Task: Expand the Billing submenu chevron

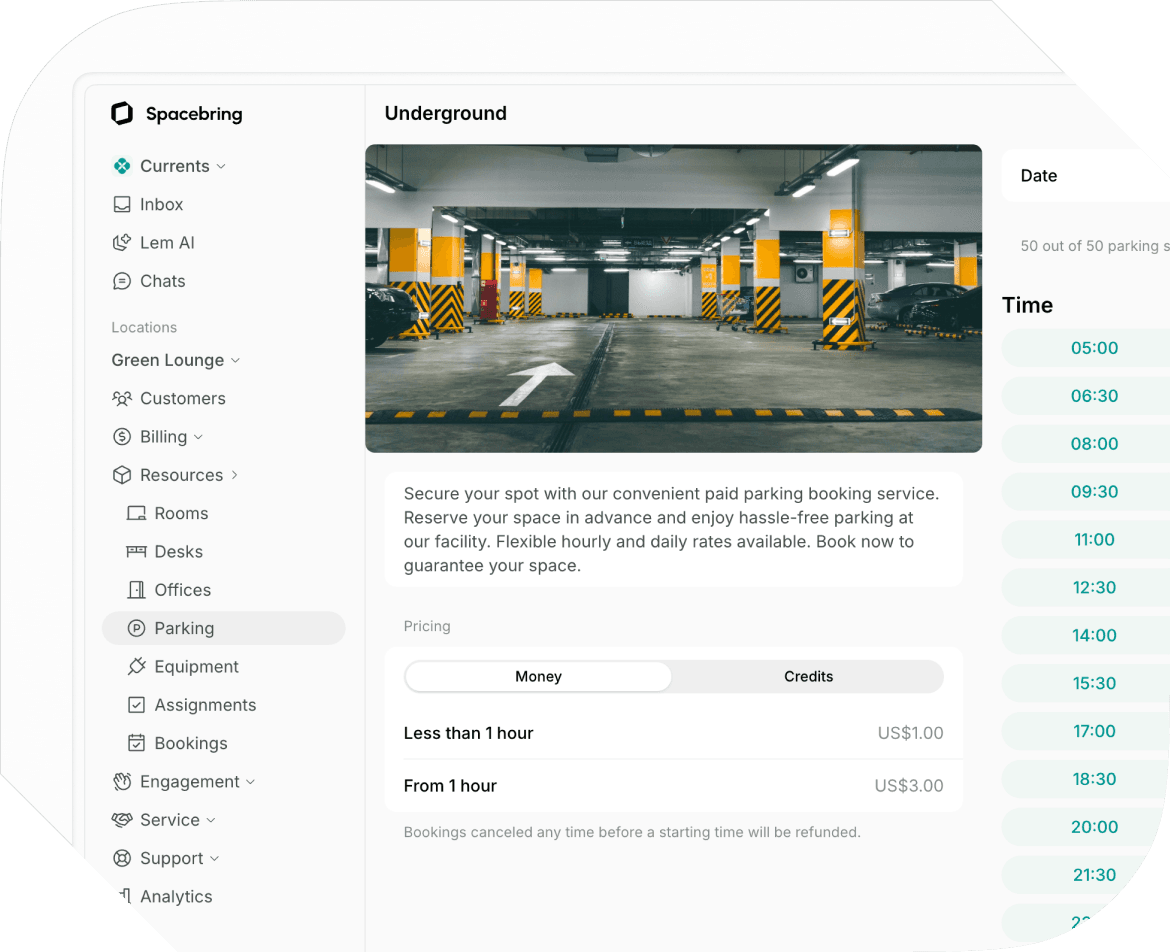Action: [x=198, y=437]
